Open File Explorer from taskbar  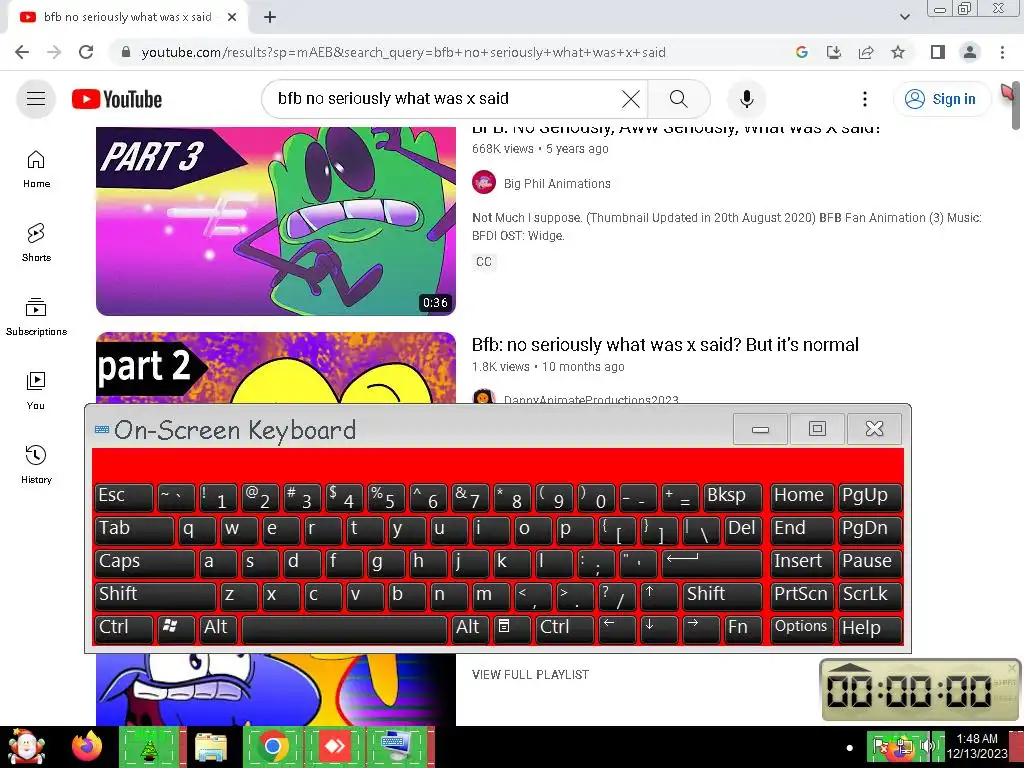tap(212, 746)
